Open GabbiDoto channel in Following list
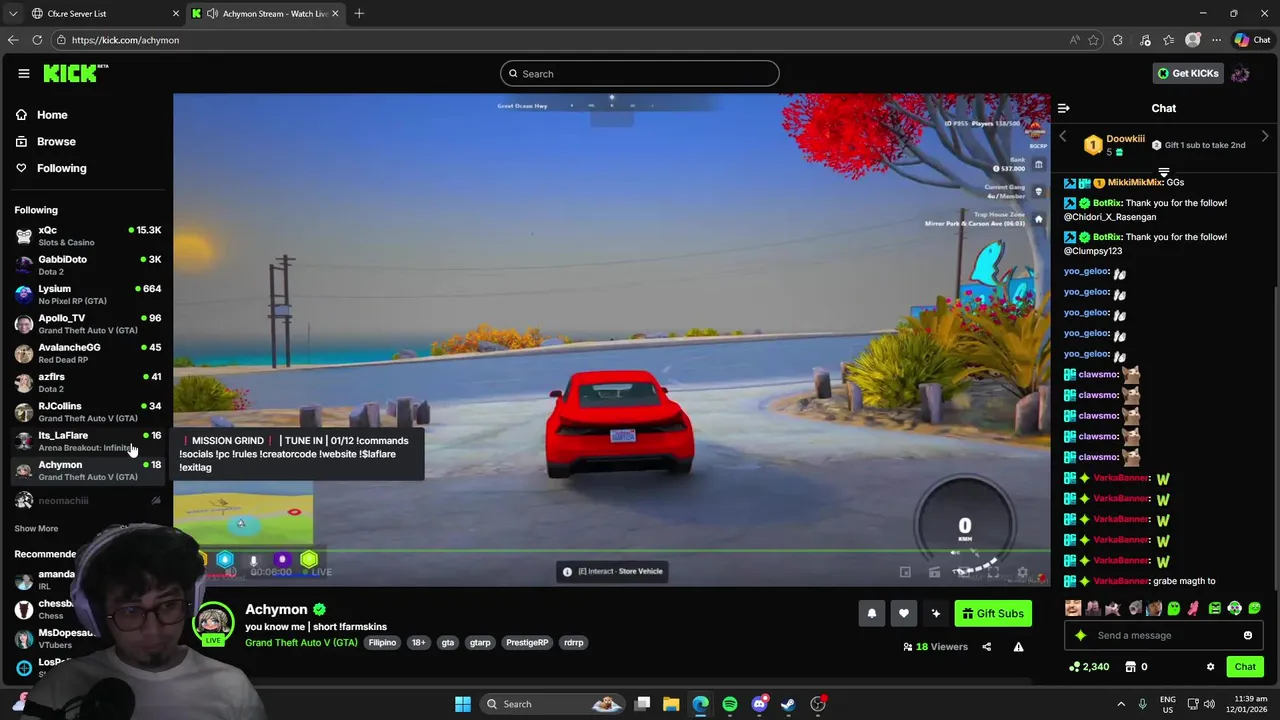The height and width of the screenshot is (720, 1280). [88, 265]
